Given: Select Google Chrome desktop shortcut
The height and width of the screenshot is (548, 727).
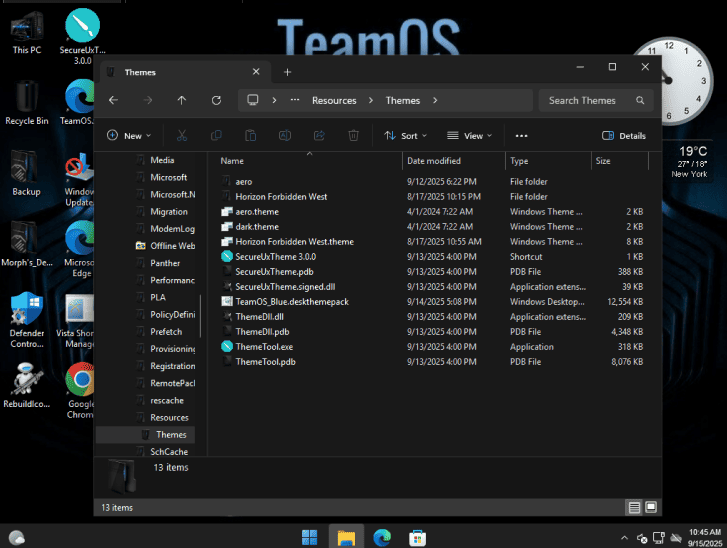Looking at the screenshot, I should pos(81,391).
